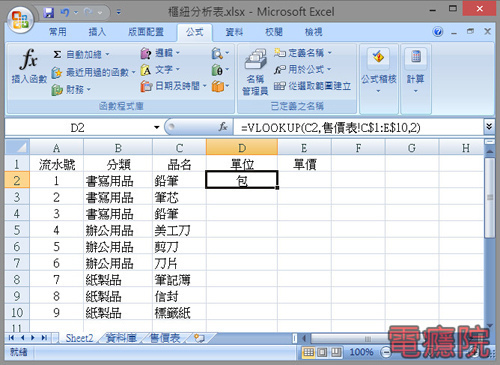Open the 資料 (Data) ribbon tab
The image size is (500, 365).
coord(234,32)
